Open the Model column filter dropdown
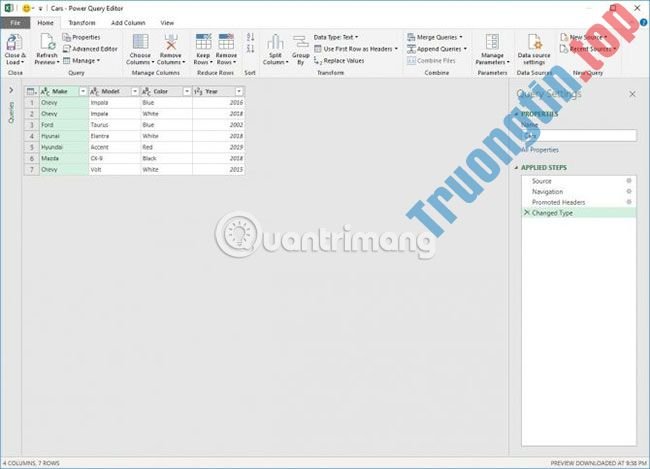This screenshot has width=650, height=469. coord(135,91)
